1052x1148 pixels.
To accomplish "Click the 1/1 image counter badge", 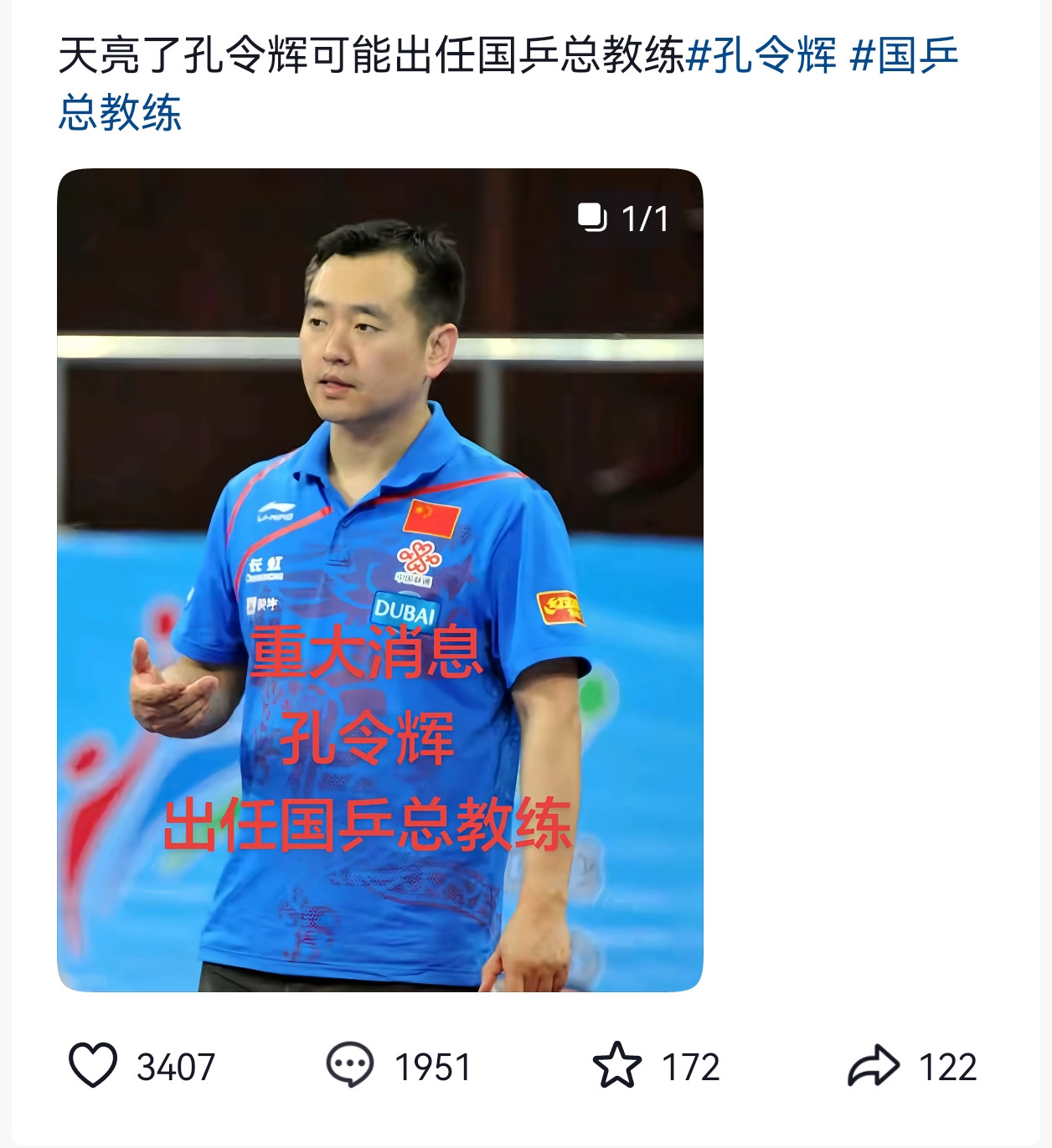I will click(x=624, y=219).
